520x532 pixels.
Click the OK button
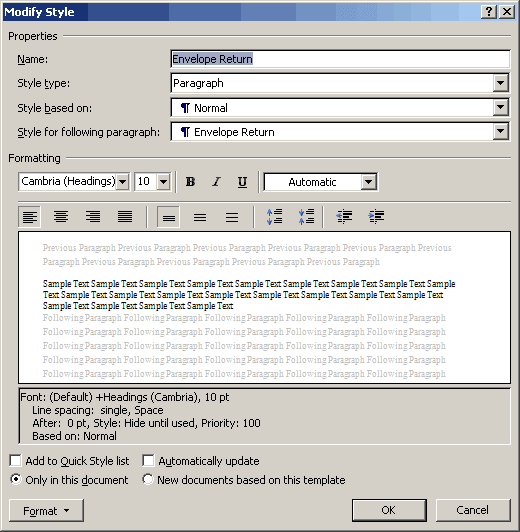point(389,510)
